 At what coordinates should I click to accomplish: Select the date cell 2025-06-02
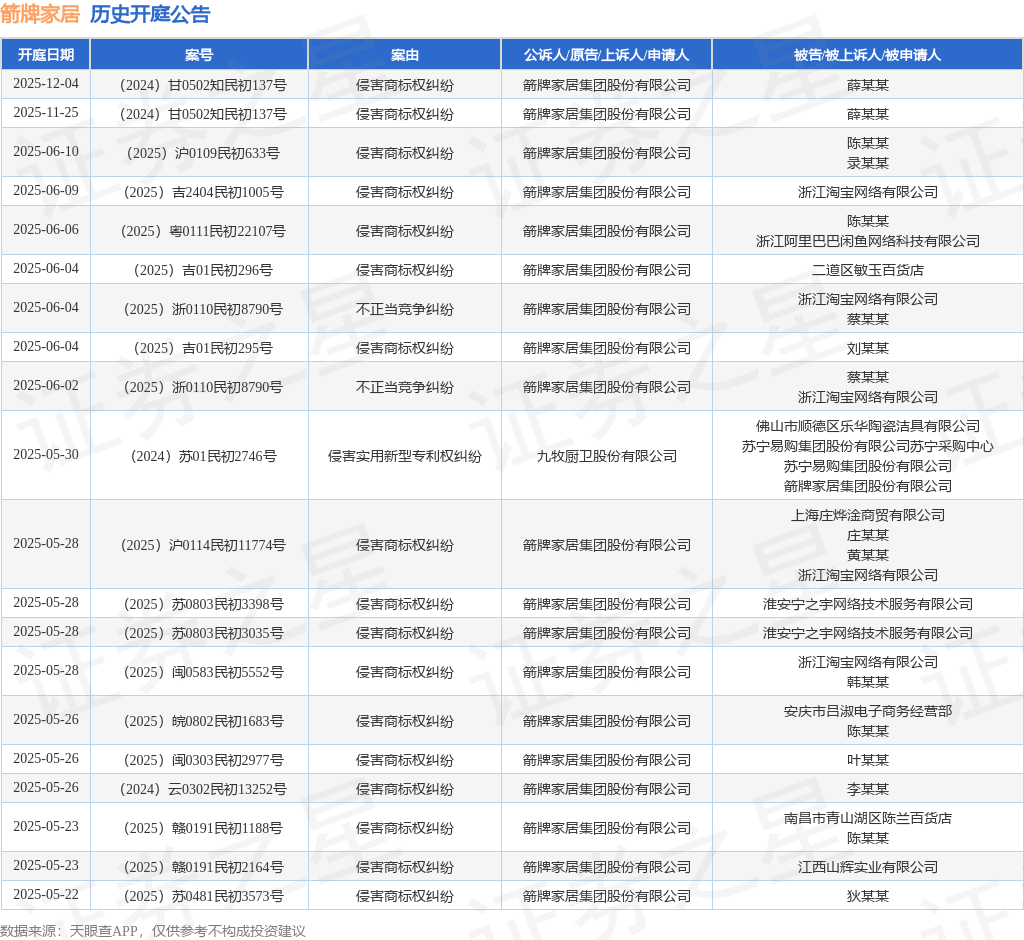point(46,387)
